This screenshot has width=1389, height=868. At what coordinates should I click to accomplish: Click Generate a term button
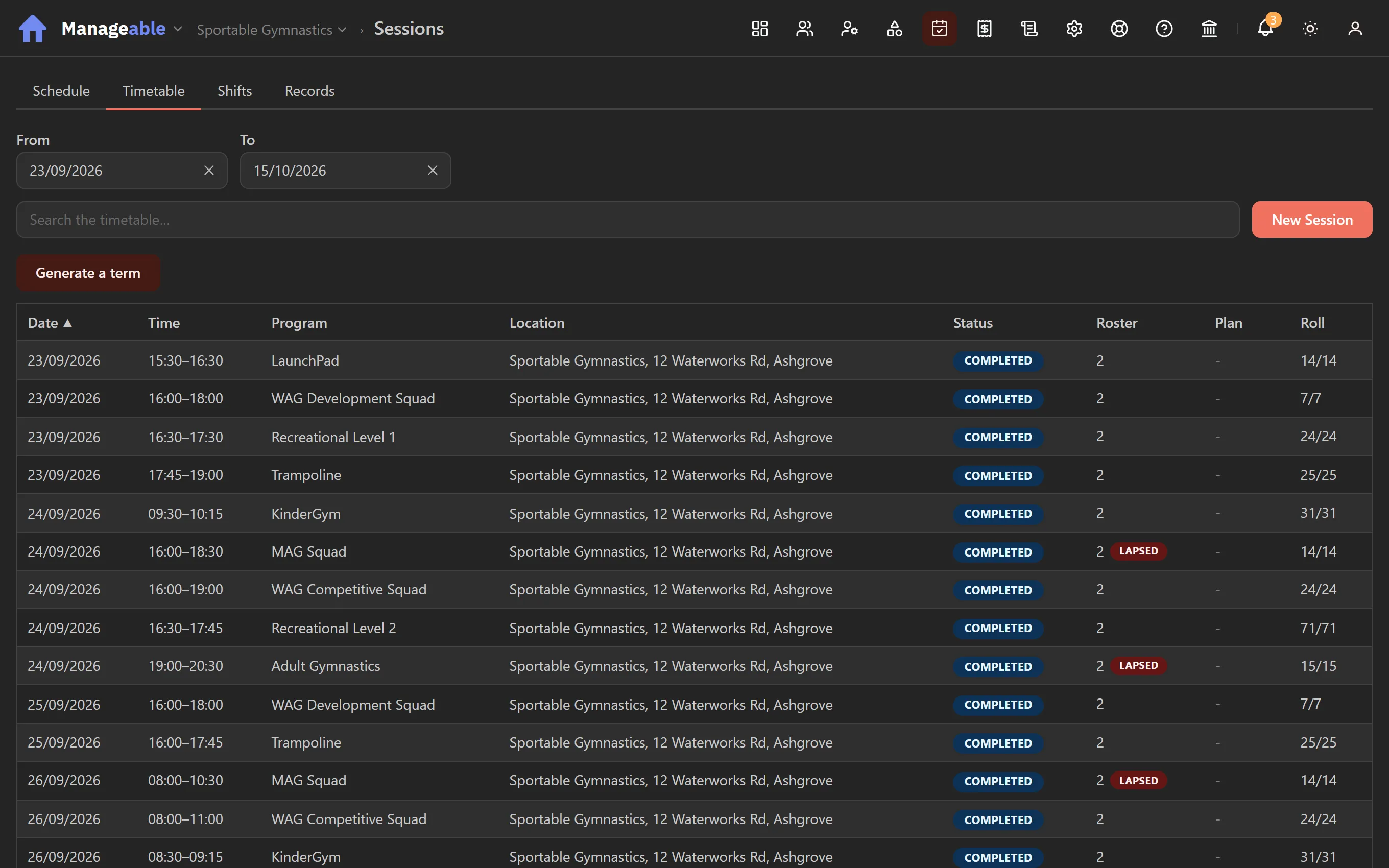click(x=88, y=273)
